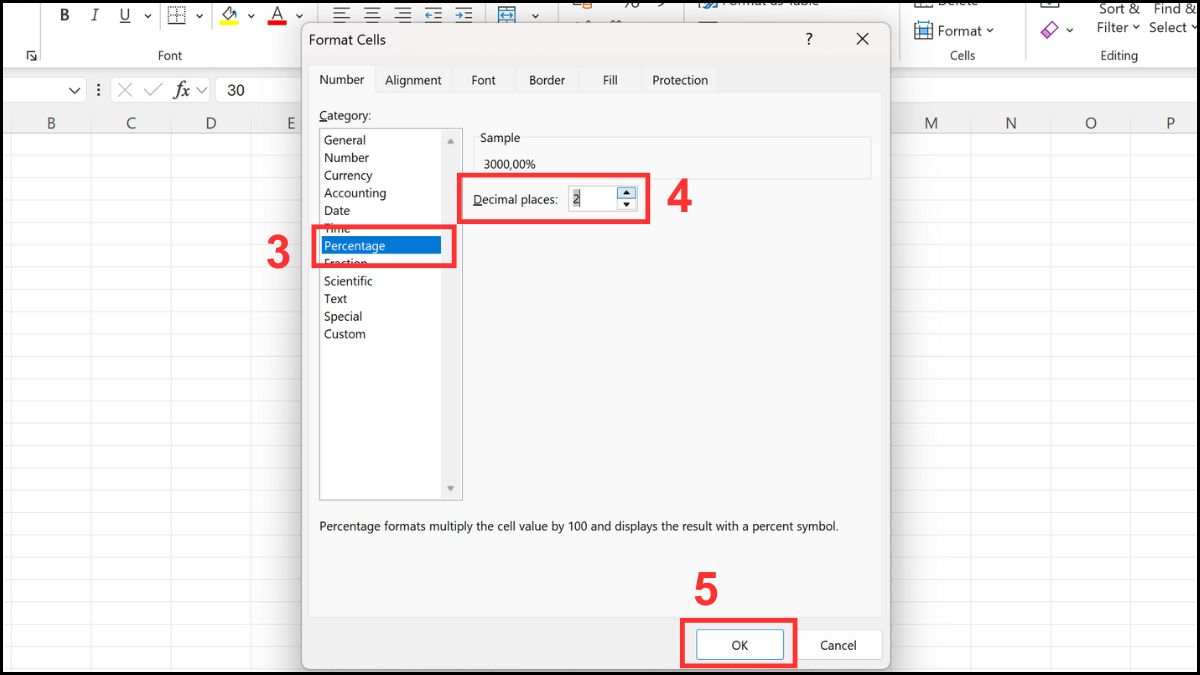Viewport: 1200px width, 675px height.
Task: Toggle italic formatting
Action: (x=94, y=14)
